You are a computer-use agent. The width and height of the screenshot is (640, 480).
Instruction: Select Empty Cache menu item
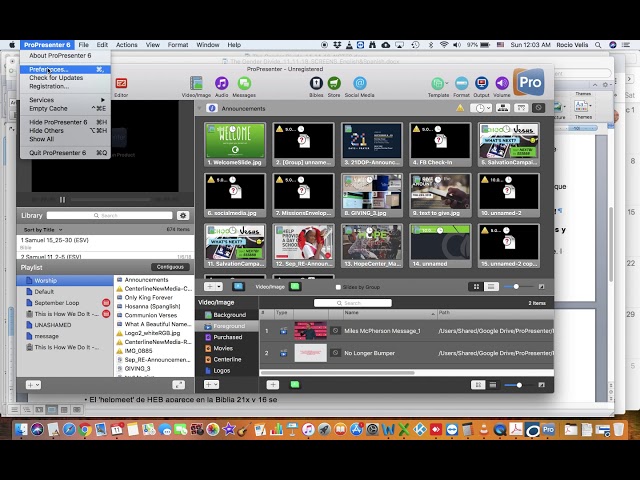point(65,108)
